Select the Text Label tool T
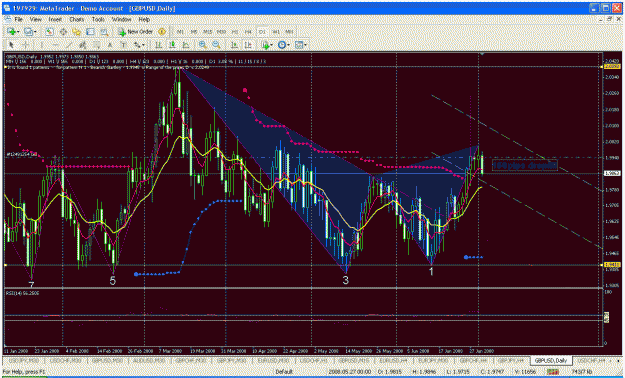625x378 pixels. pyautogui.click(x=124, y=45)
